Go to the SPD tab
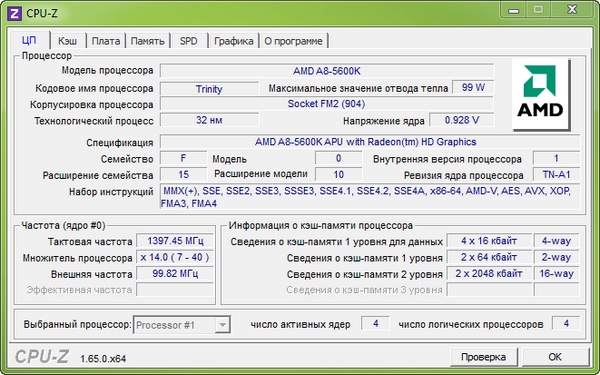Viewport: 600px width, 375px height. 189,41
